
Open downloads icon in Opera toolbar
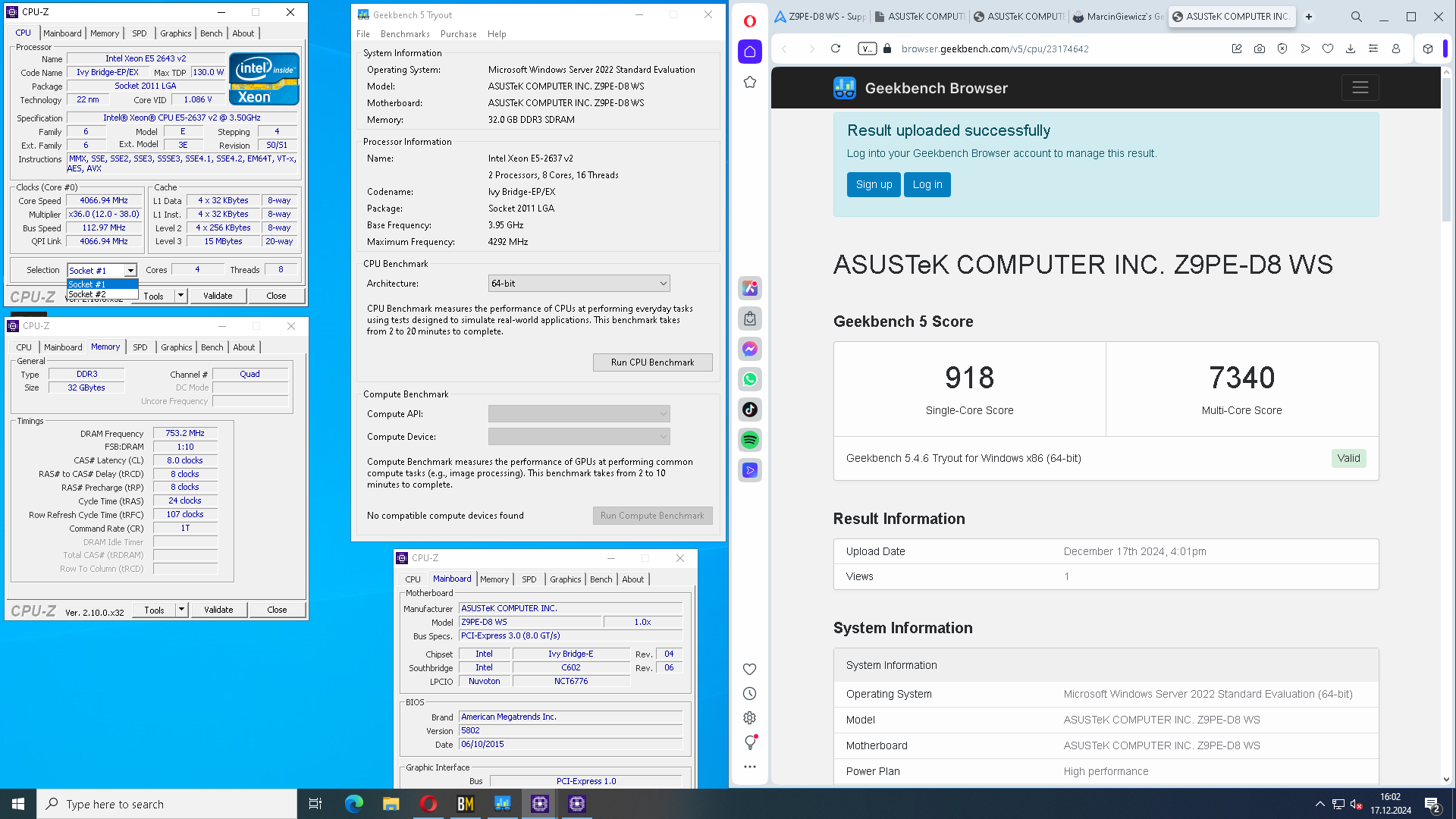coord(1350,49)
